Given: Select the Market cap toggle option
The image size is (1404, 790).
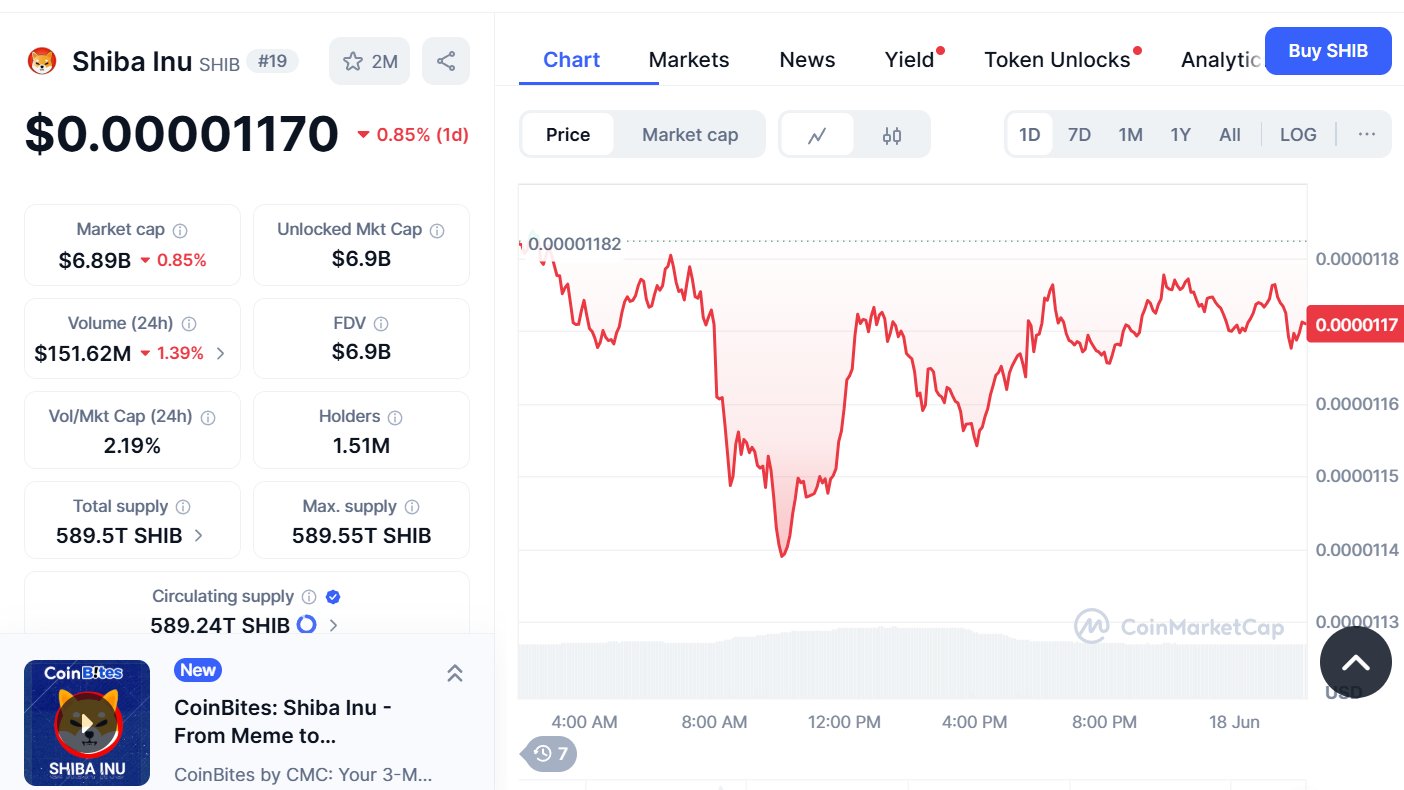Looking at the screenshot, I should [x=690, y=135].
